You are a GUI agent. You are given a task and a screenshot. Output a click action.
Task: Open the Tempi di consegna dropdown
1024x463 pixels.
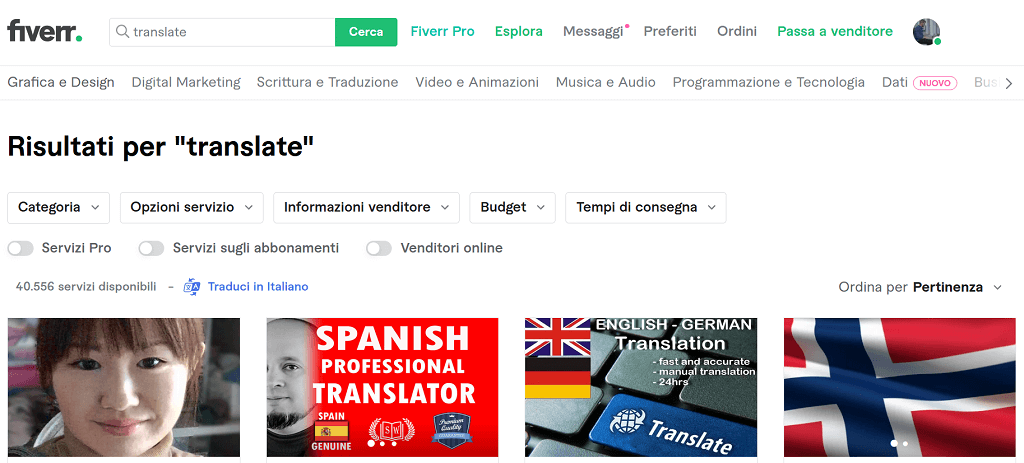tap(646, 208)
